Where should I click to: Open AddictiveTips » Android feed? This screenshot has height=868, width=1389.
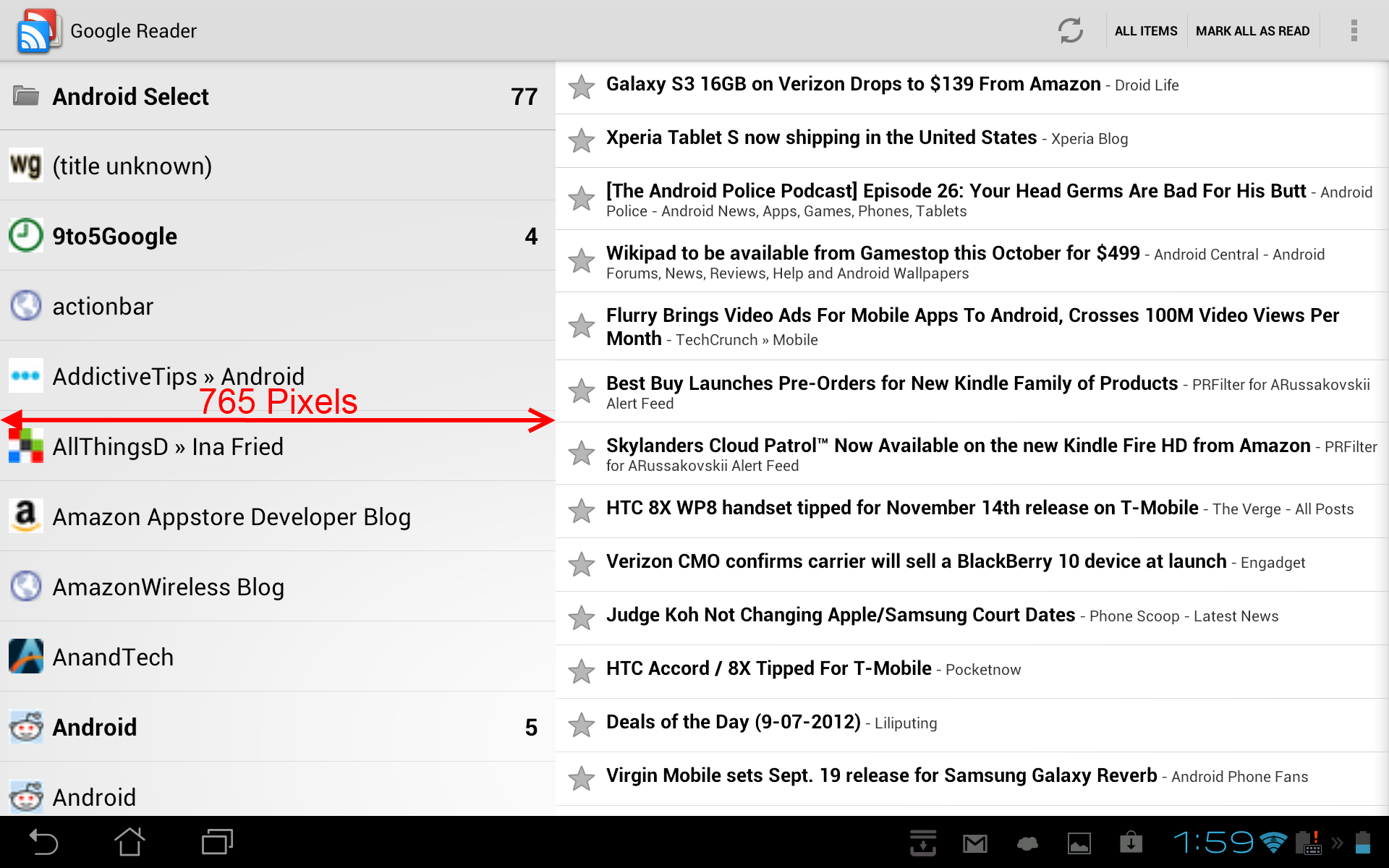(x=278, y=376)
